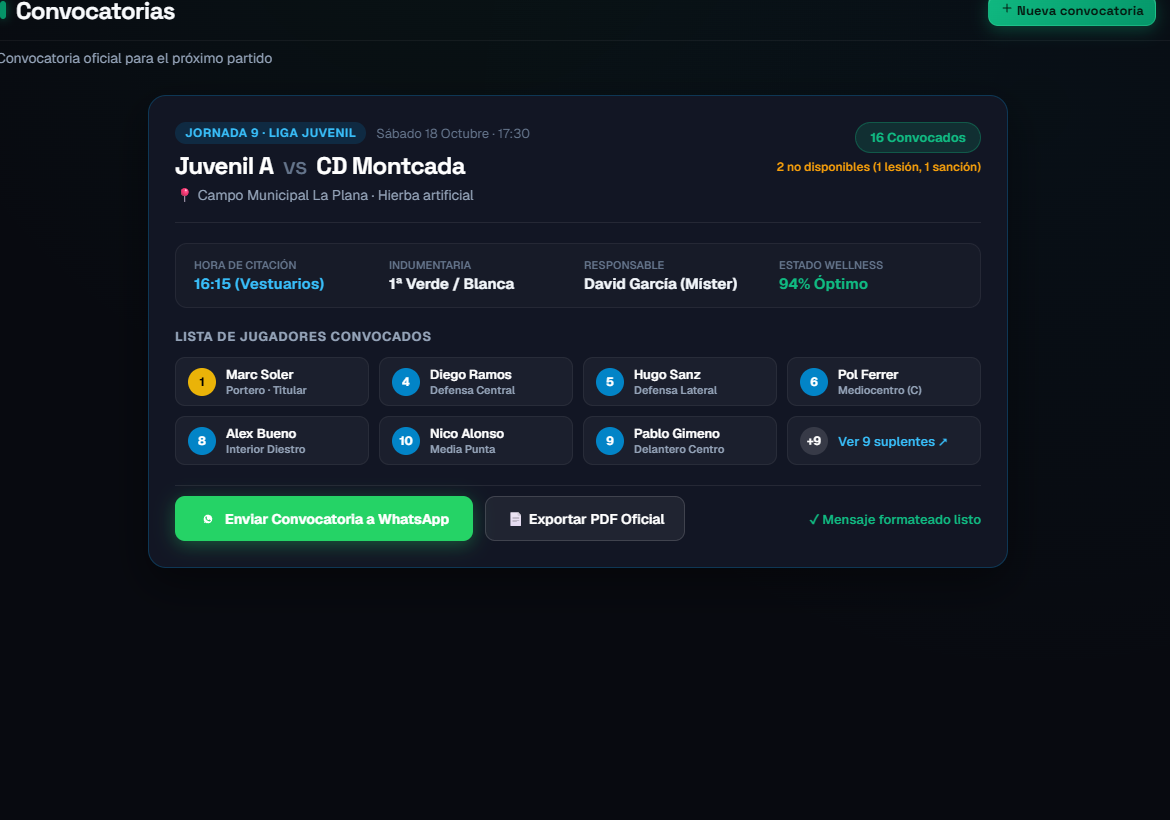Click the Jornada 9 · Liga Juvenil tag
Screen dimensions: 1170x820
(x=270, y=133)
